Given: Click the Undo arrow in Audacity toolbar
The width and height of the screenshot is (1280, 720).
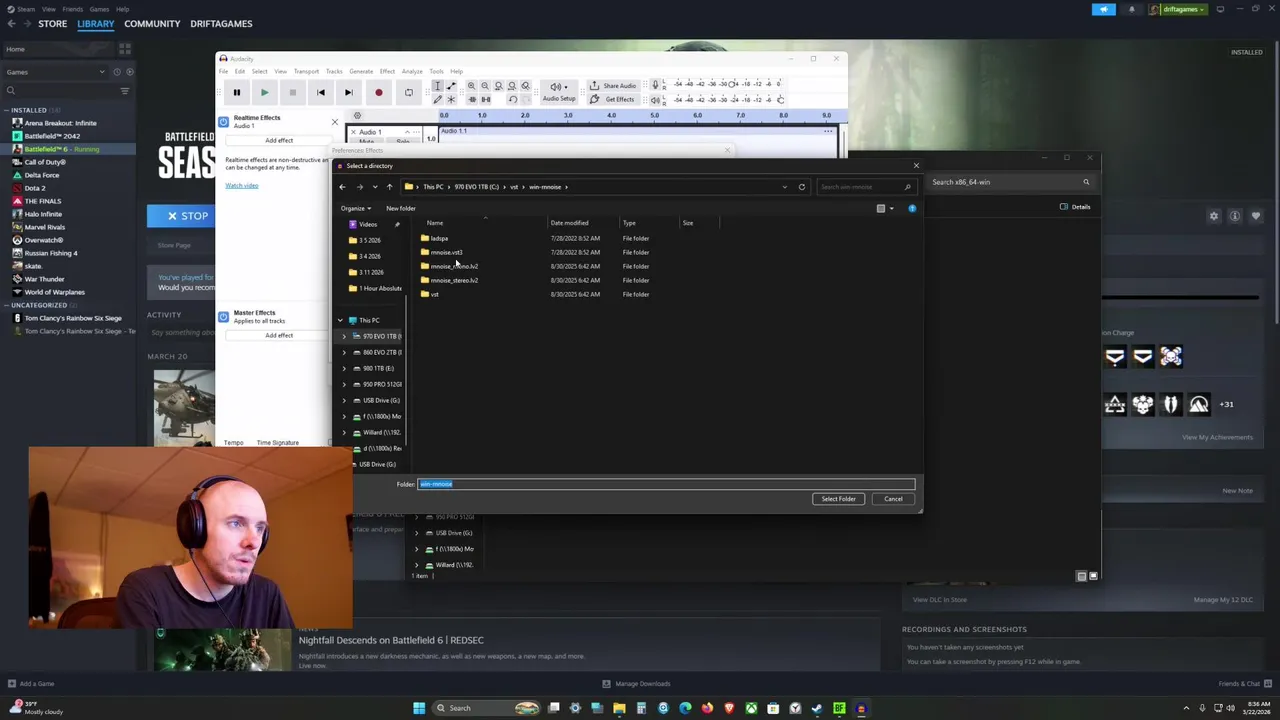Looking at the screenshot, I should pyautogui.click(x=512, y=99).
